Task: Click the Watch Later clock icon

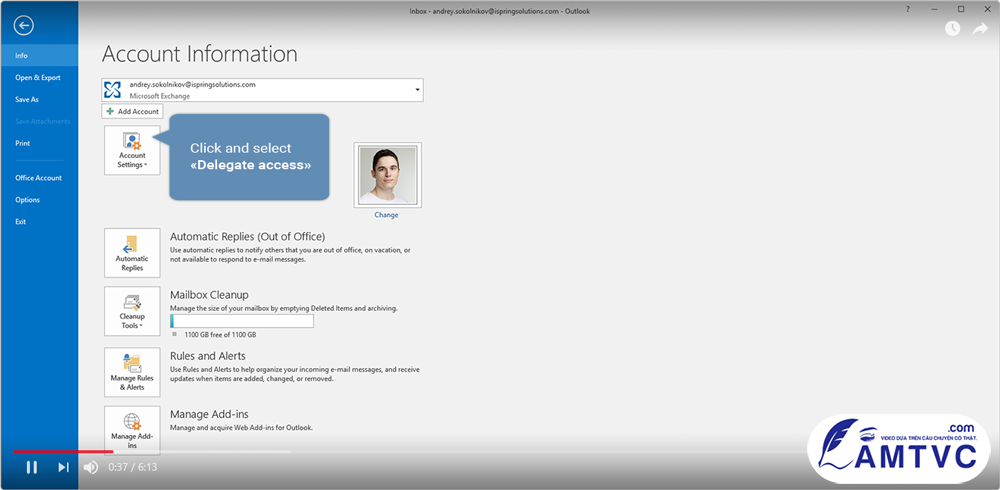Action: click(953, 29)
